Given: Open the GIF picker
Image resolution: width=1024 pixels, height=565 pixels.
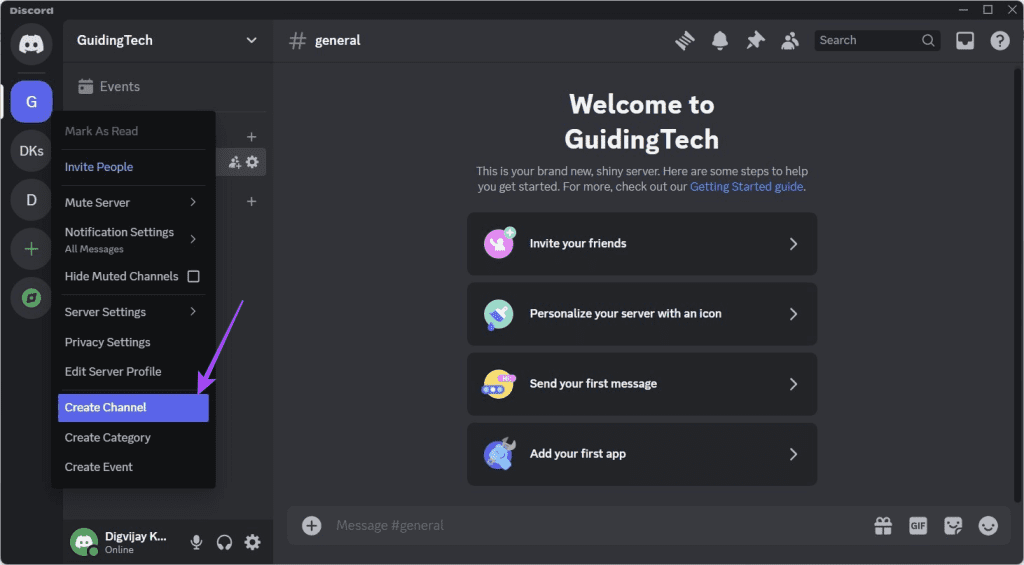Looking at the screenshot, I should coord(918,525).
